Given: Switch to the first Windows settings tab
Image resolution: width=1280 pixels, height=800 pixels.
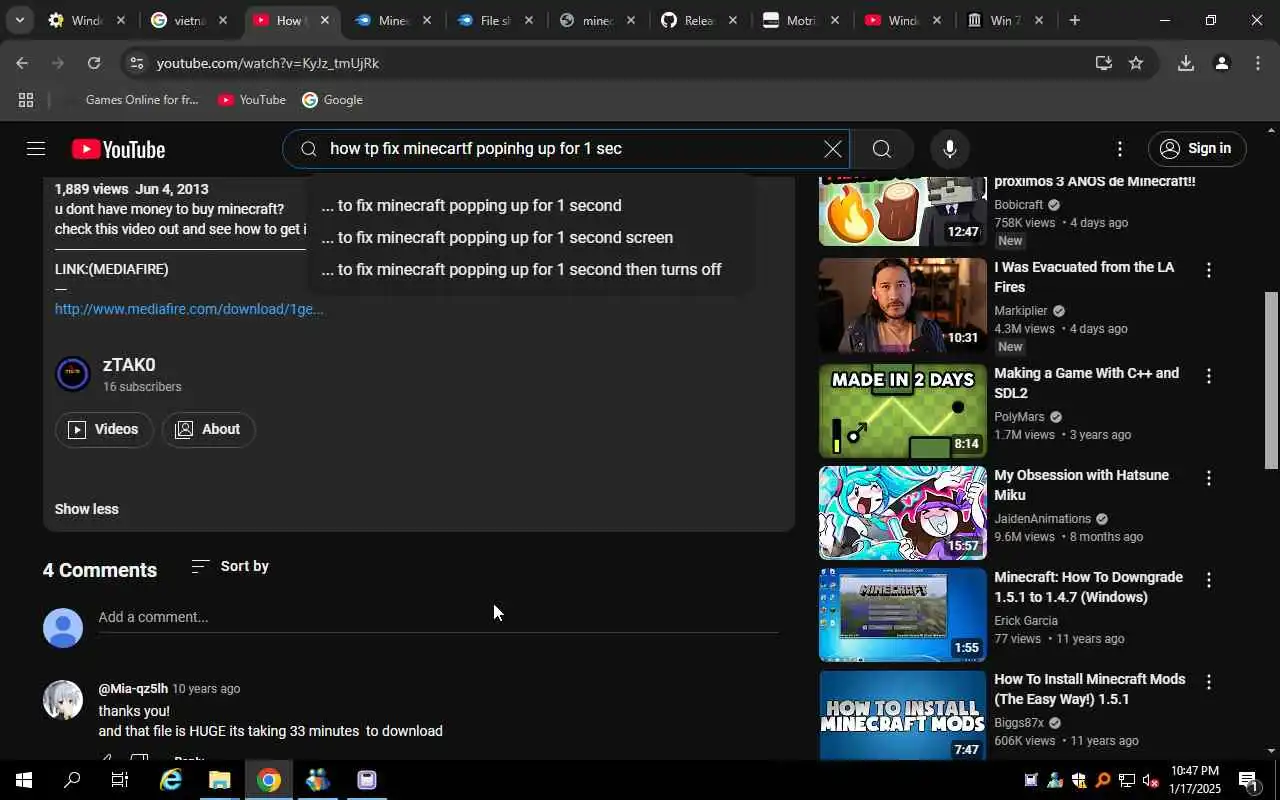Looking at the screenshot, I should click(86, 20).
